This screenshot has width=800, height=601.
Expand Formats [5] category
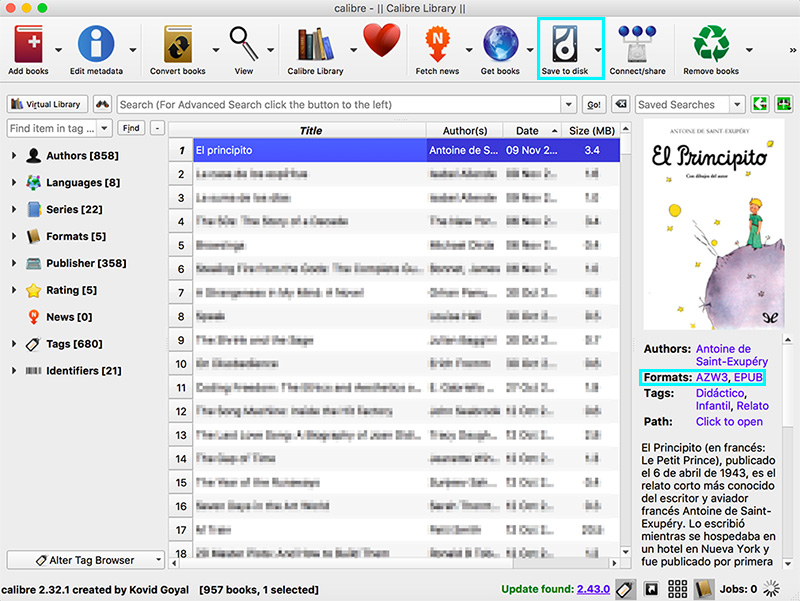pos(14,236)
